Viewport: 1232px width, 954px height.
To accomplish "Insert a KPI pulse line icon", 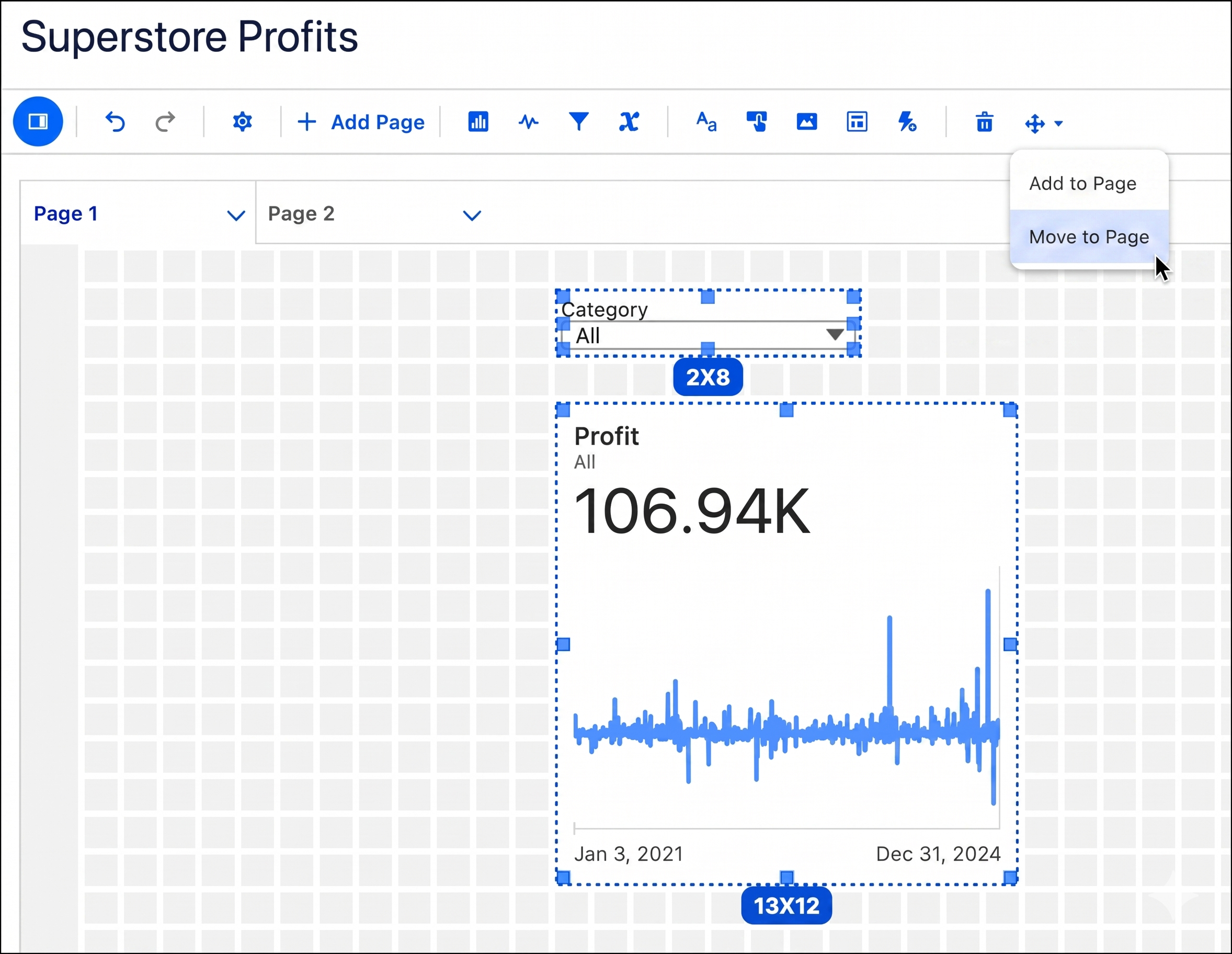I will 529,122.
